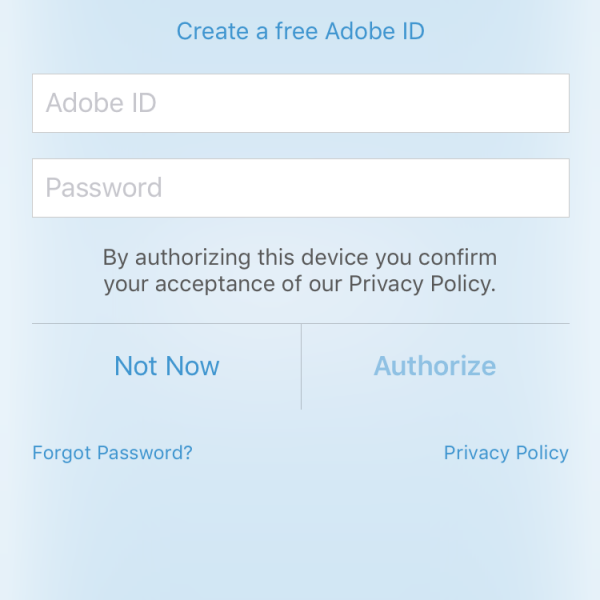The image size is (600, 600).
Task: Tap the Create a free Adobe ID link
Action: (x=300, y=32)
